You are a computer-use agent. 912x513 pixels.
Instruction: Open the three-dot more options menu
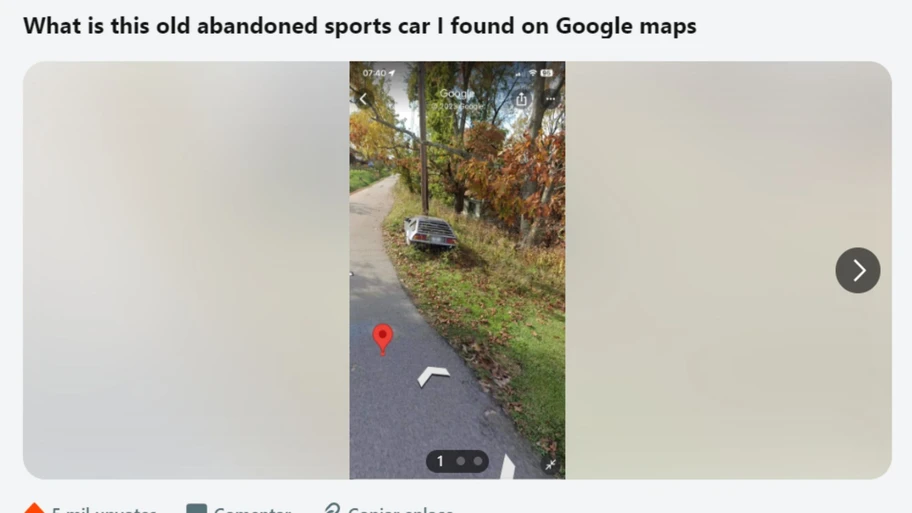click(x=550, y=99)
